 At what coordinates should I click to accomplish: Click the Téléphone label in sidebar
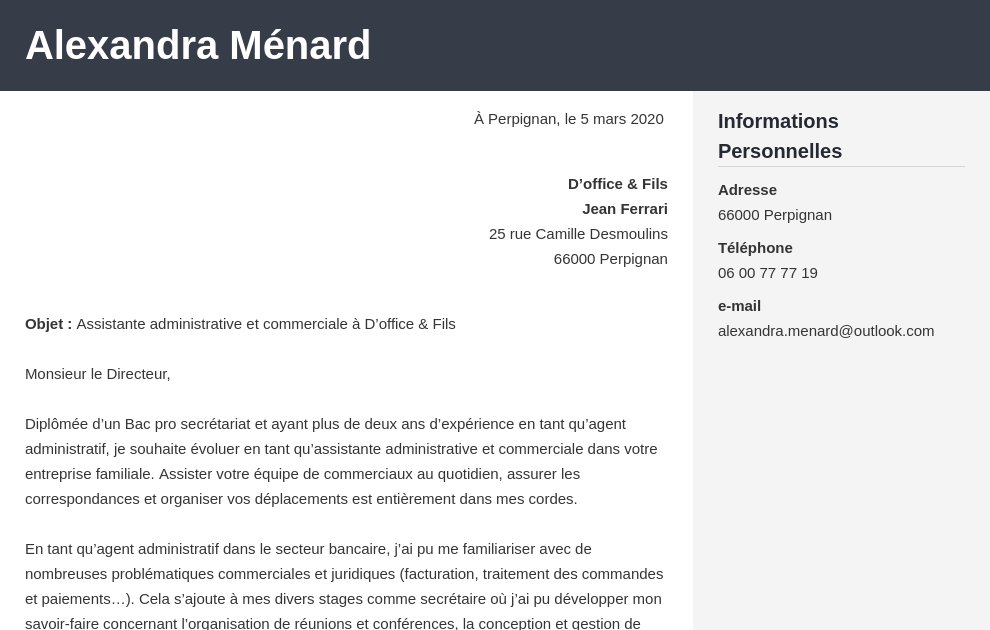[755, 248]
